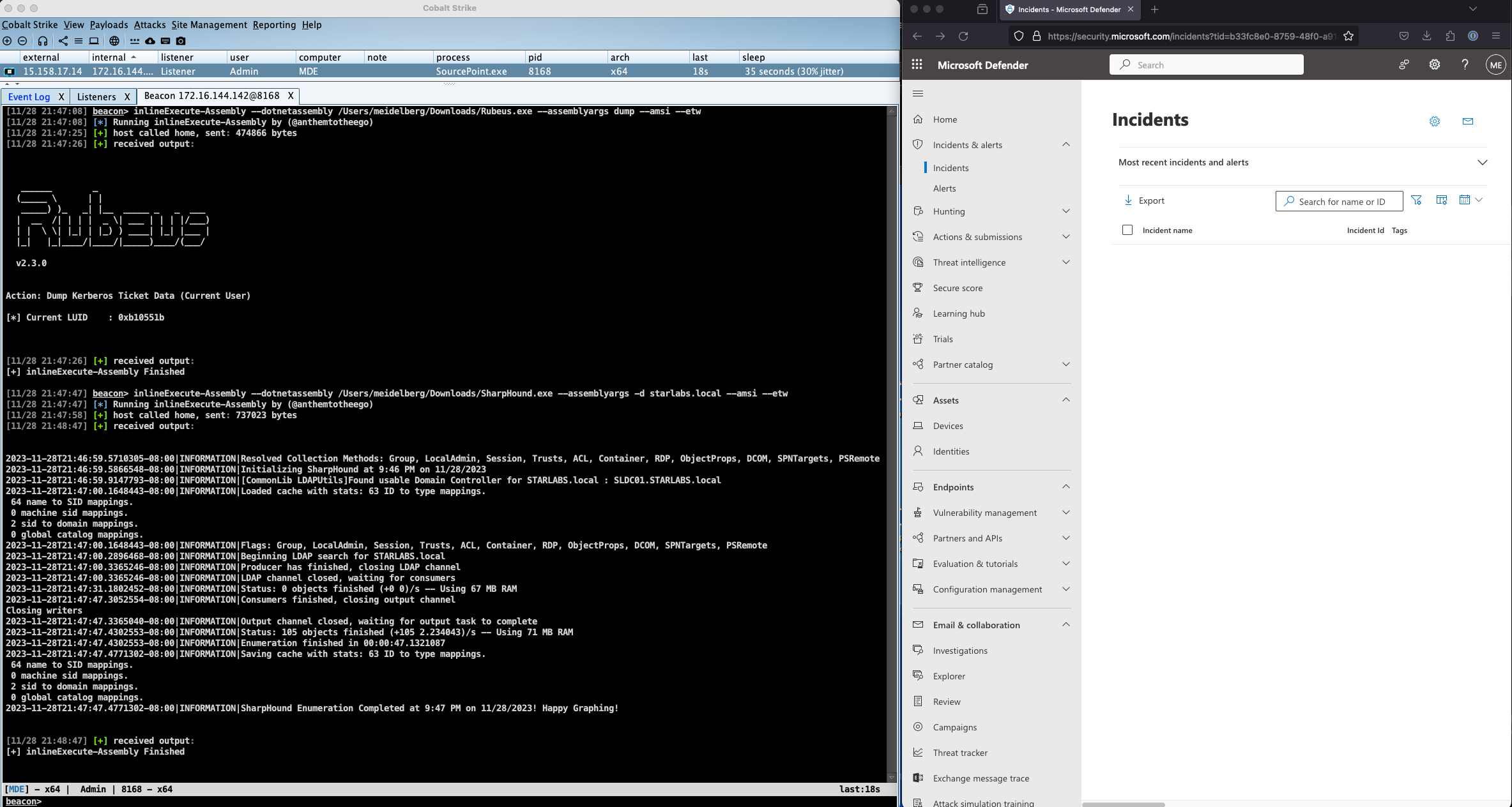Collapse the Incidents & alerts section
Viewport: 1512px width, 807px height.
pyautogui.click(x=1065, y=145)
